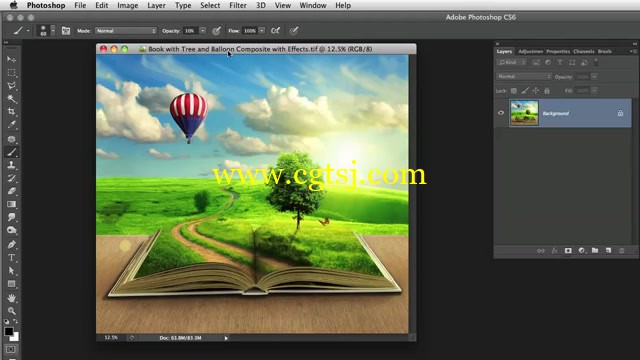Select the History Brush tool
This screenshot has height=360, width=640.
pos(11,178)
